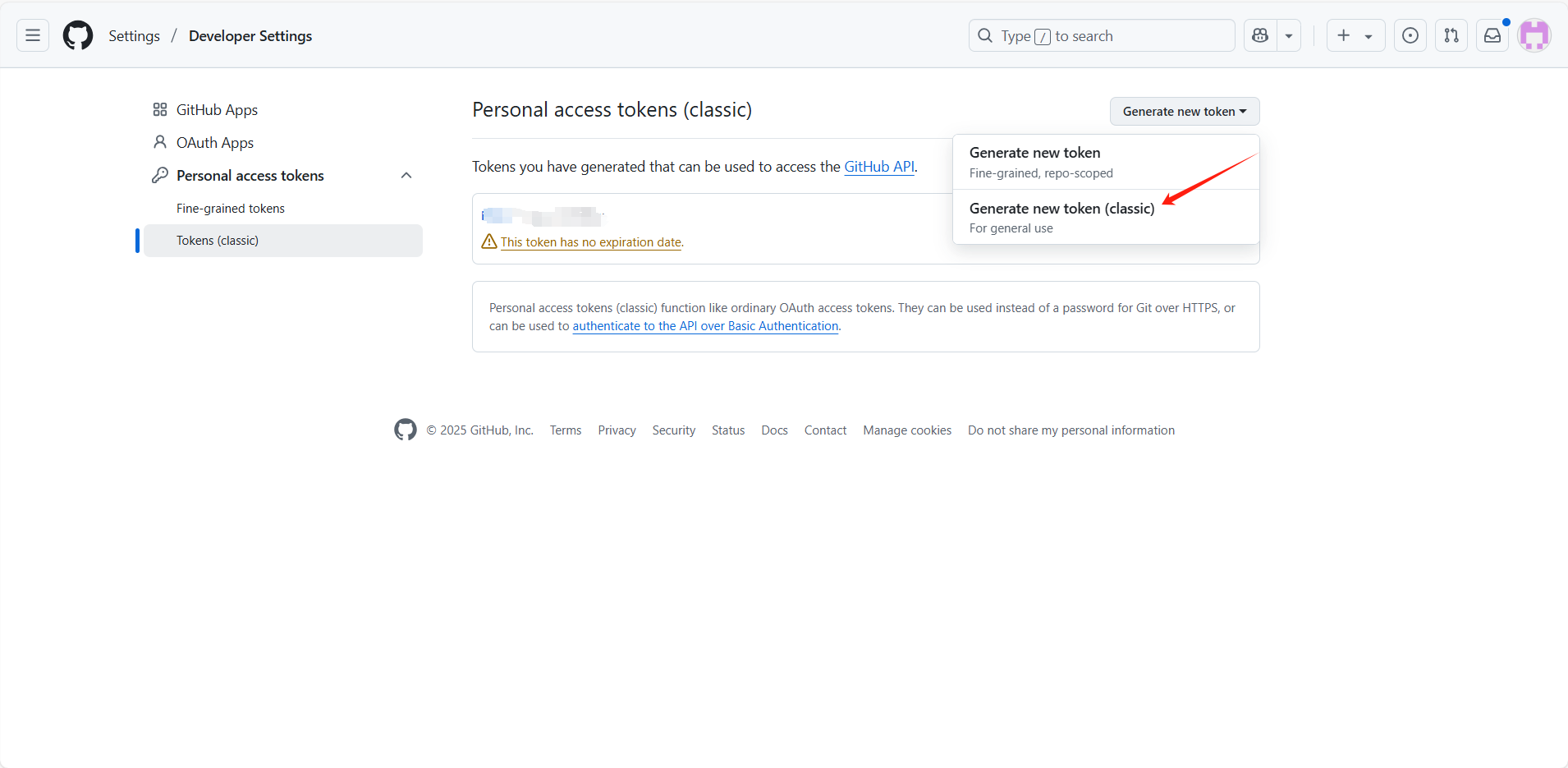Open the hamburger navigation menu

point(33,35)
